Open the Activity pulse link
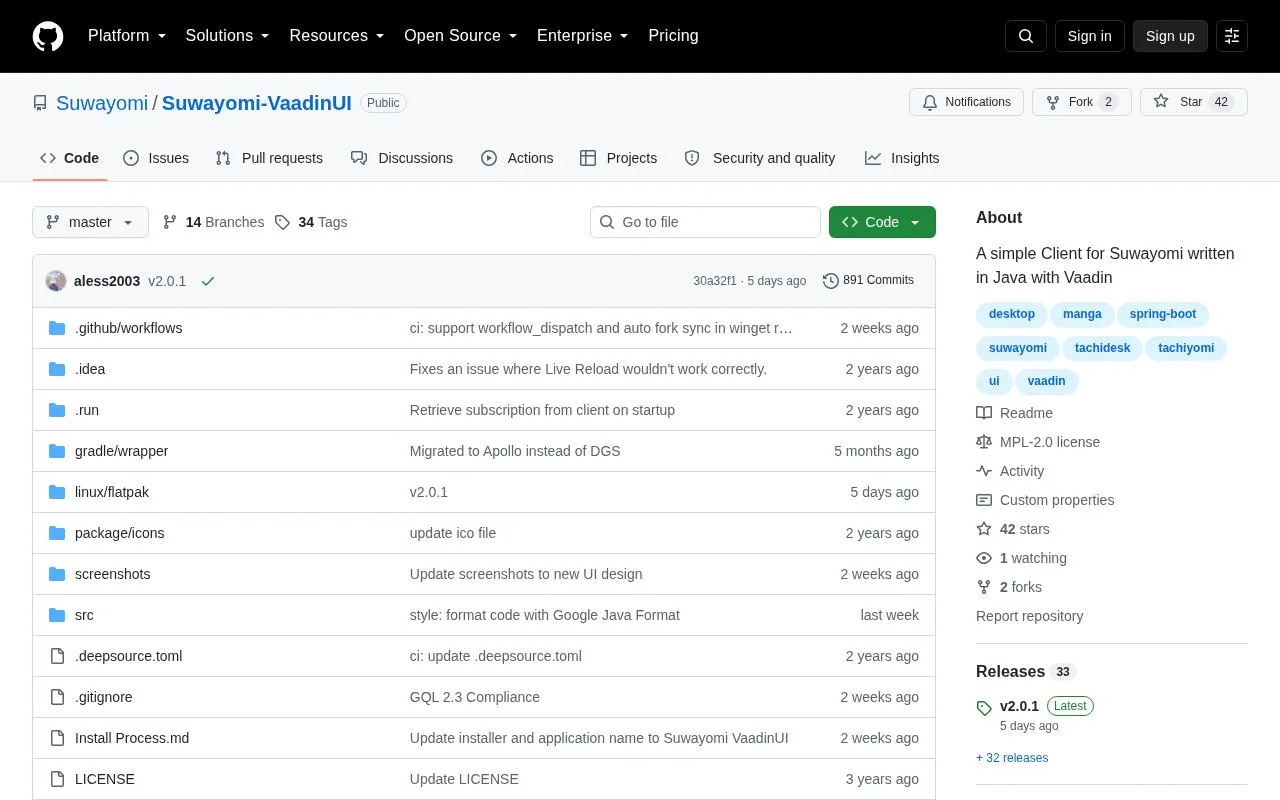This screenshot has height=800, width=1280. pyautogui.click(x=1010, y=471)
